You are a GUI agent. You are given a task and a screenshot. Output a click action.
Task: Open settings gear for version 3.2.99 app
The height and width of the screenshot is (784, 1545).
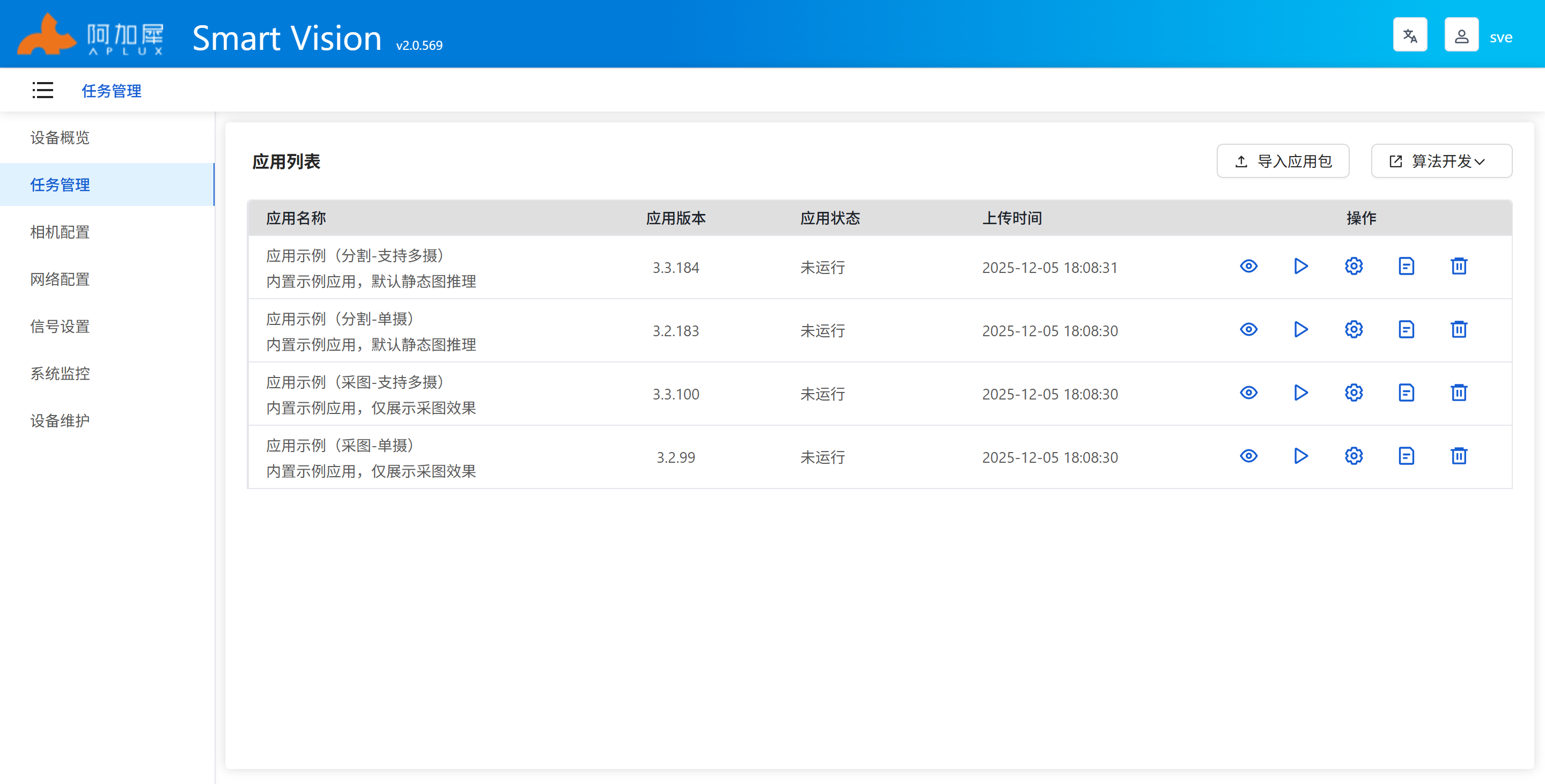tap(1353, 456)
